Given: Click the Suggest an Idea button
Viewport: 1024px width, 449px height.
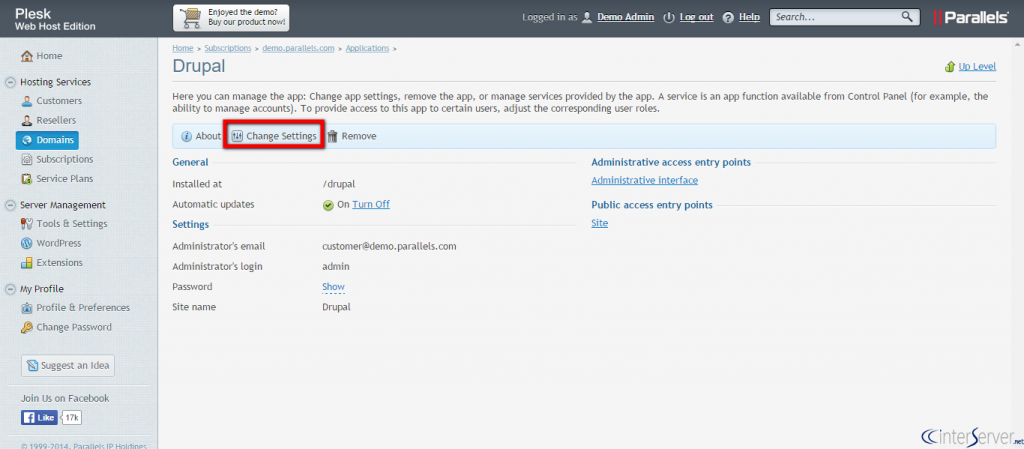Looking at the screenshot, I should tap(68, 366).
